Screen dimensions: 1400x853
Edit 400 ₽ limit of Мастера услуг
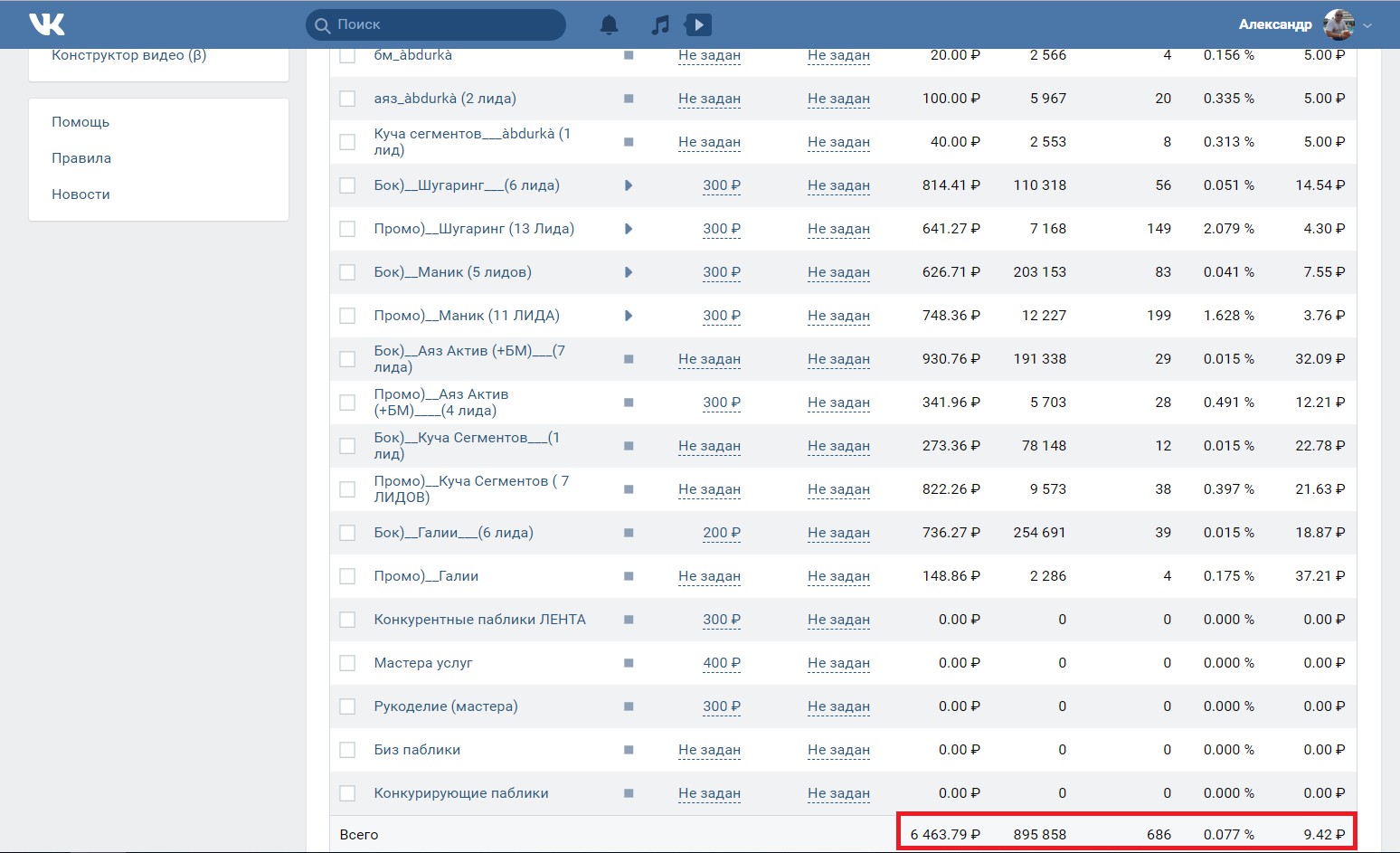722,663
